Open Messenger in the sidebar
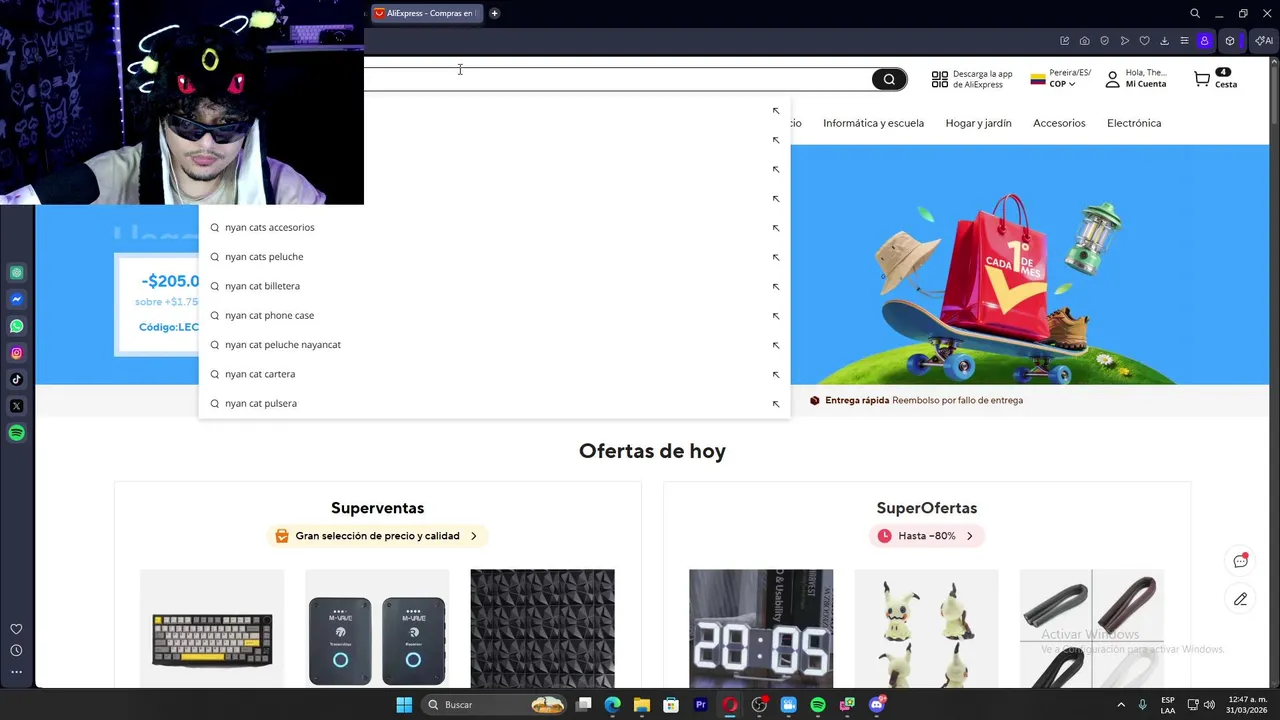The height and width of the screenshot is (720, 1280). (17, 299)
